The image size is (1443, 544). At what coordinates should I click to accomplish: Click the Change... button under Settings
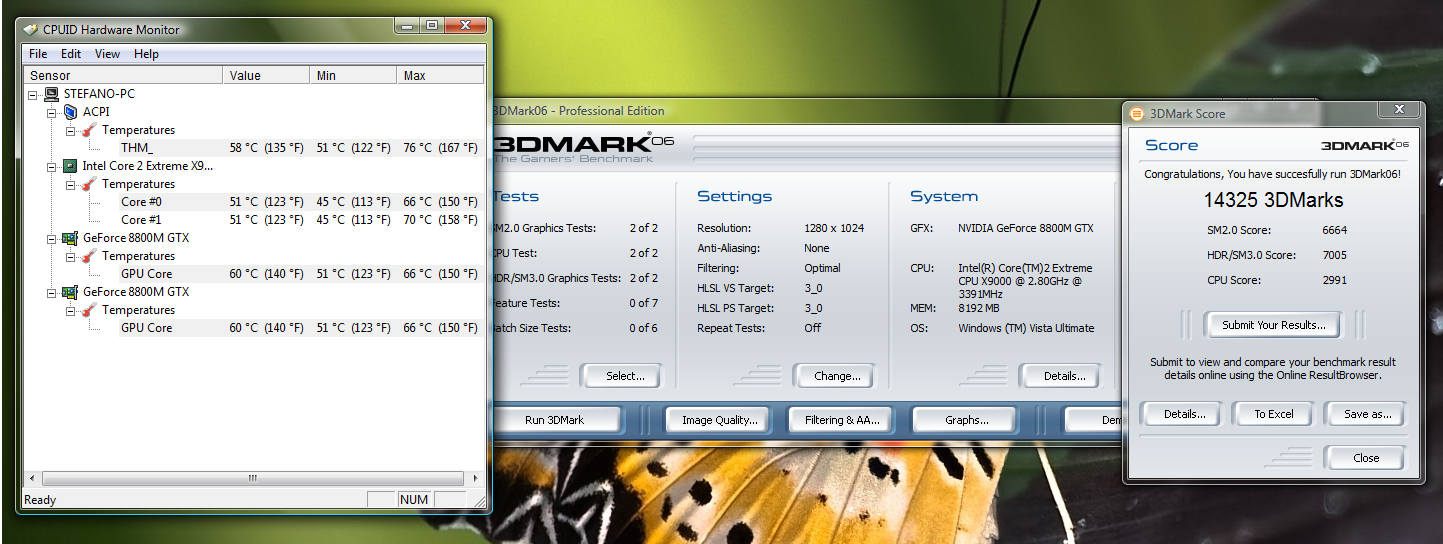836,376
